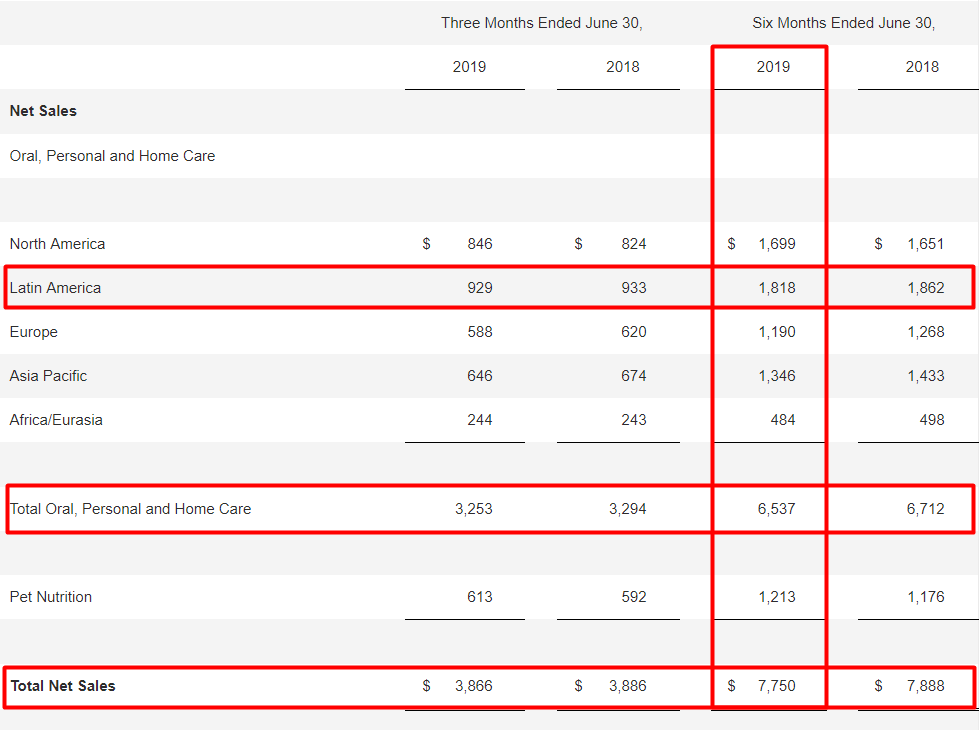
Task: Click the Latin America value 1,818
Action: (777, 288)
